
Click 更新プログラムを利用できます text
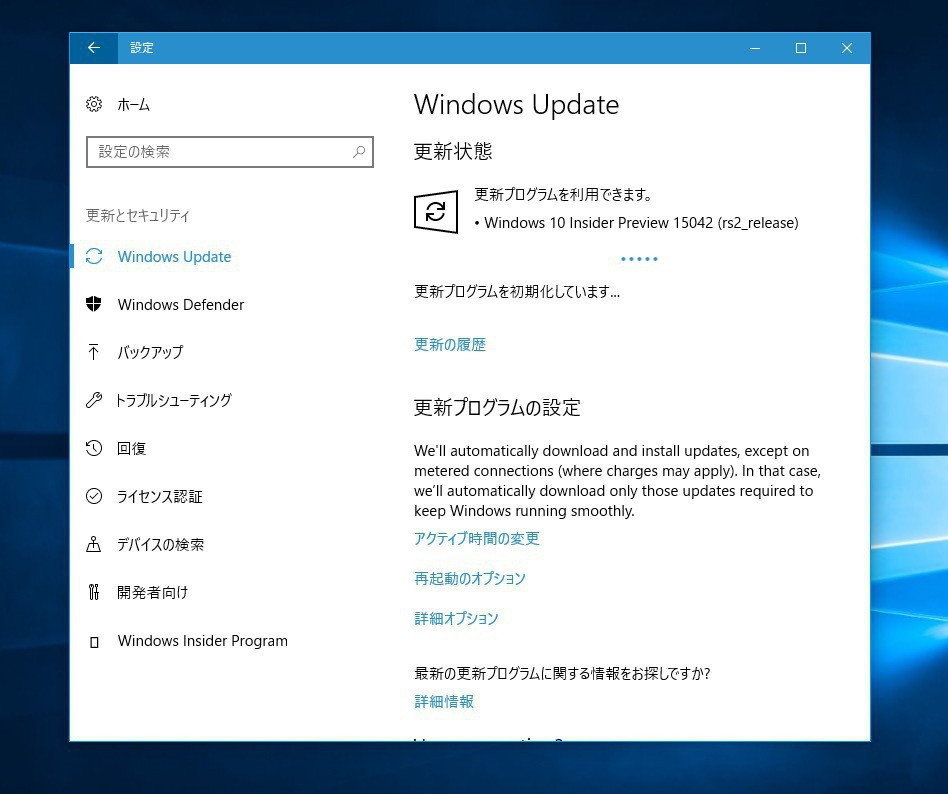pyautogui.click(x=563, y=194)
